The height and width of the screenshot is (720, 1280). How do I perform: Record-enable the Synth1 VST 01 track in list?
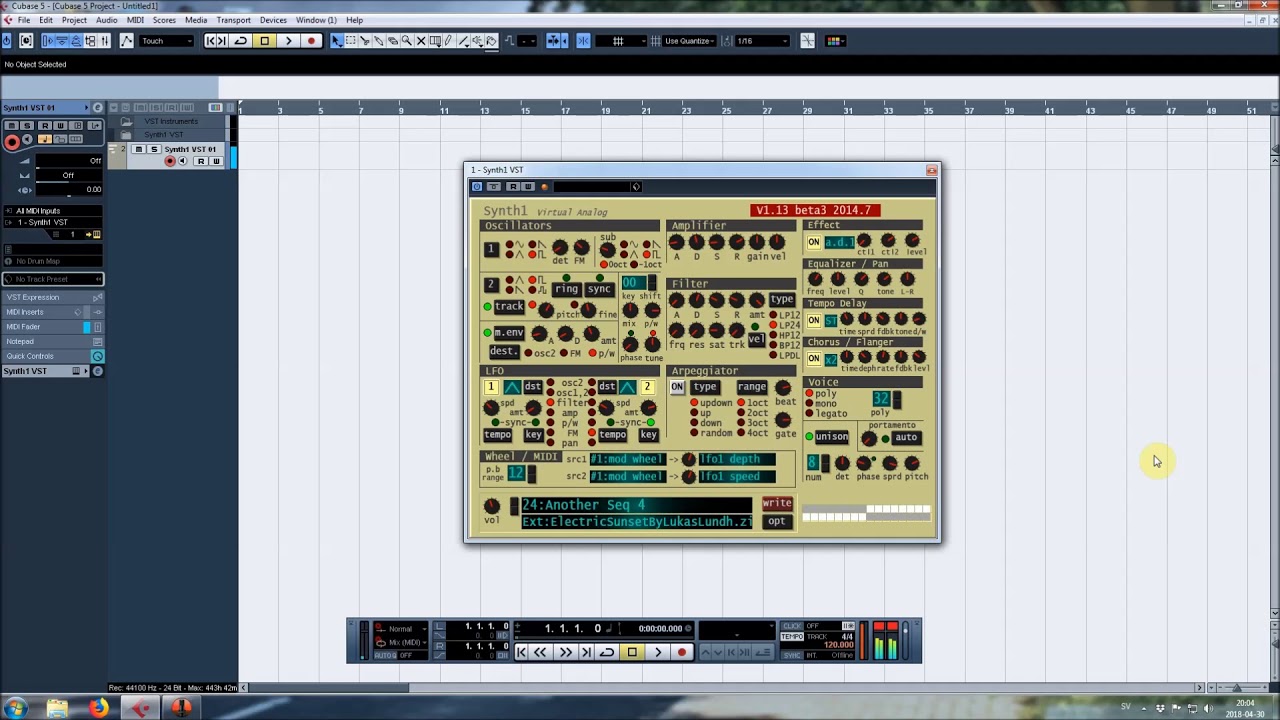click(170, 161)
